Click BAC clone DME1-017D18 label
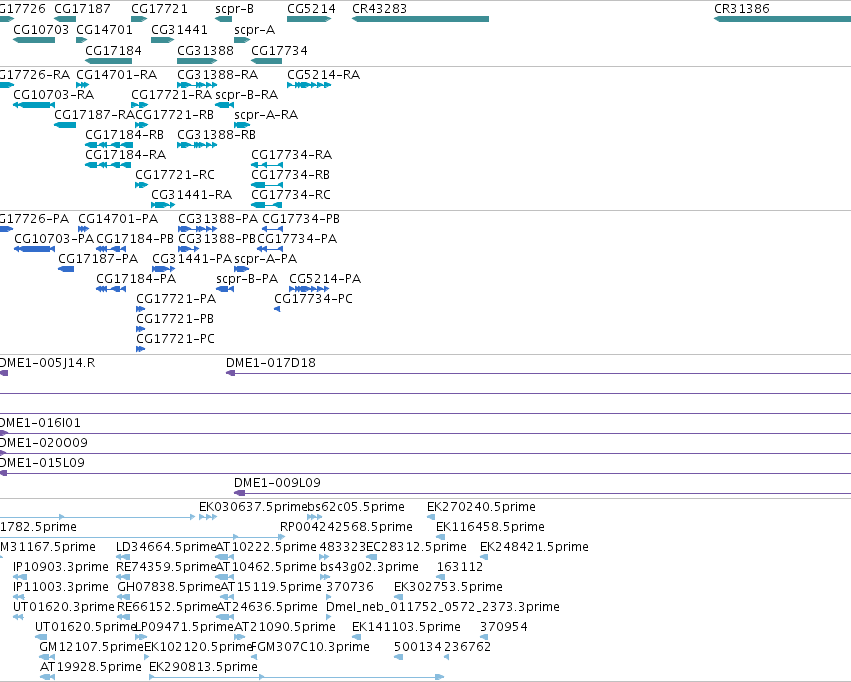The width and height of the screenshot is (851, 682). point(271,362)
